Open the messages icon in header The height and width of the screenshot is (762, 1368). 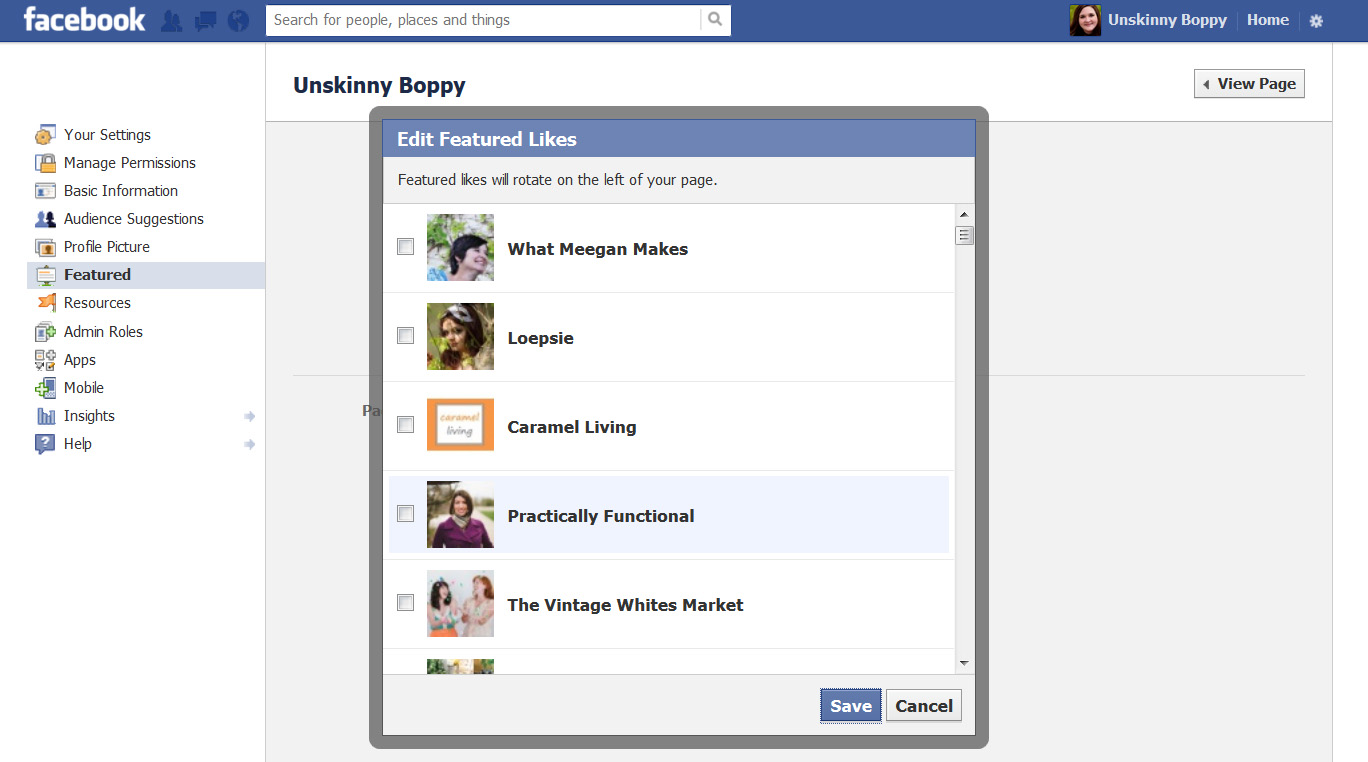[x=205, y=20]
